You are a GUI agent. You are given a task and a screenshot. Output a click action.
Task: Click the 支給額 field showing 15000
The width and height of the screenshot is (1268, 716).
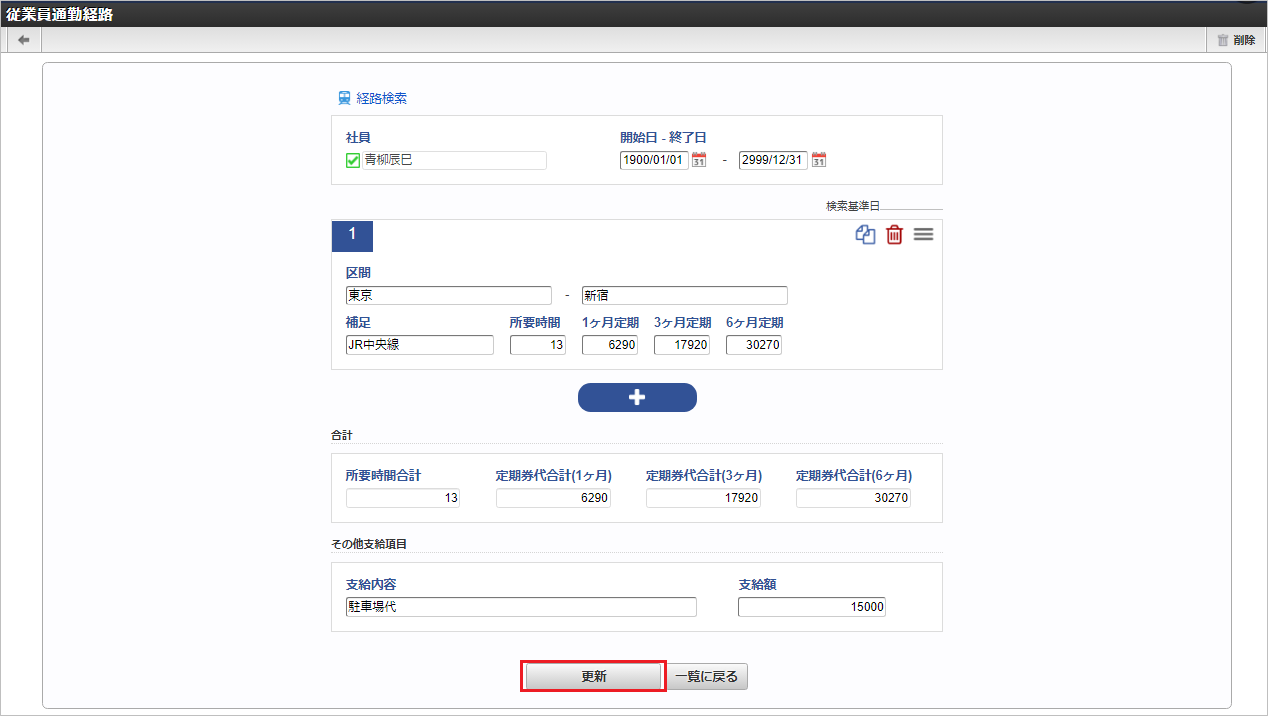point(811,607)
